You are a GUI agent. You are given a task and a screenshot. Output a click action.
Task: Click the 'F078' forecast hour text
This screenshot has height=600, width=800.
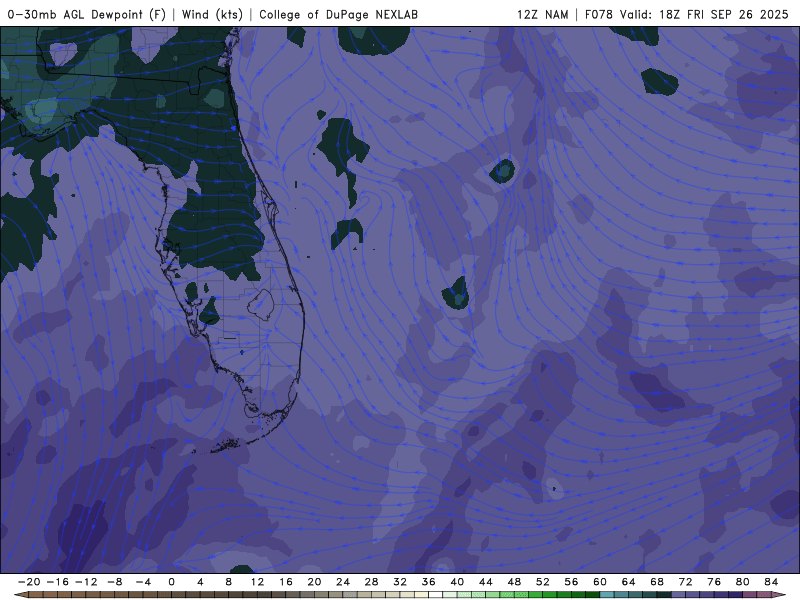coord(598,14)
